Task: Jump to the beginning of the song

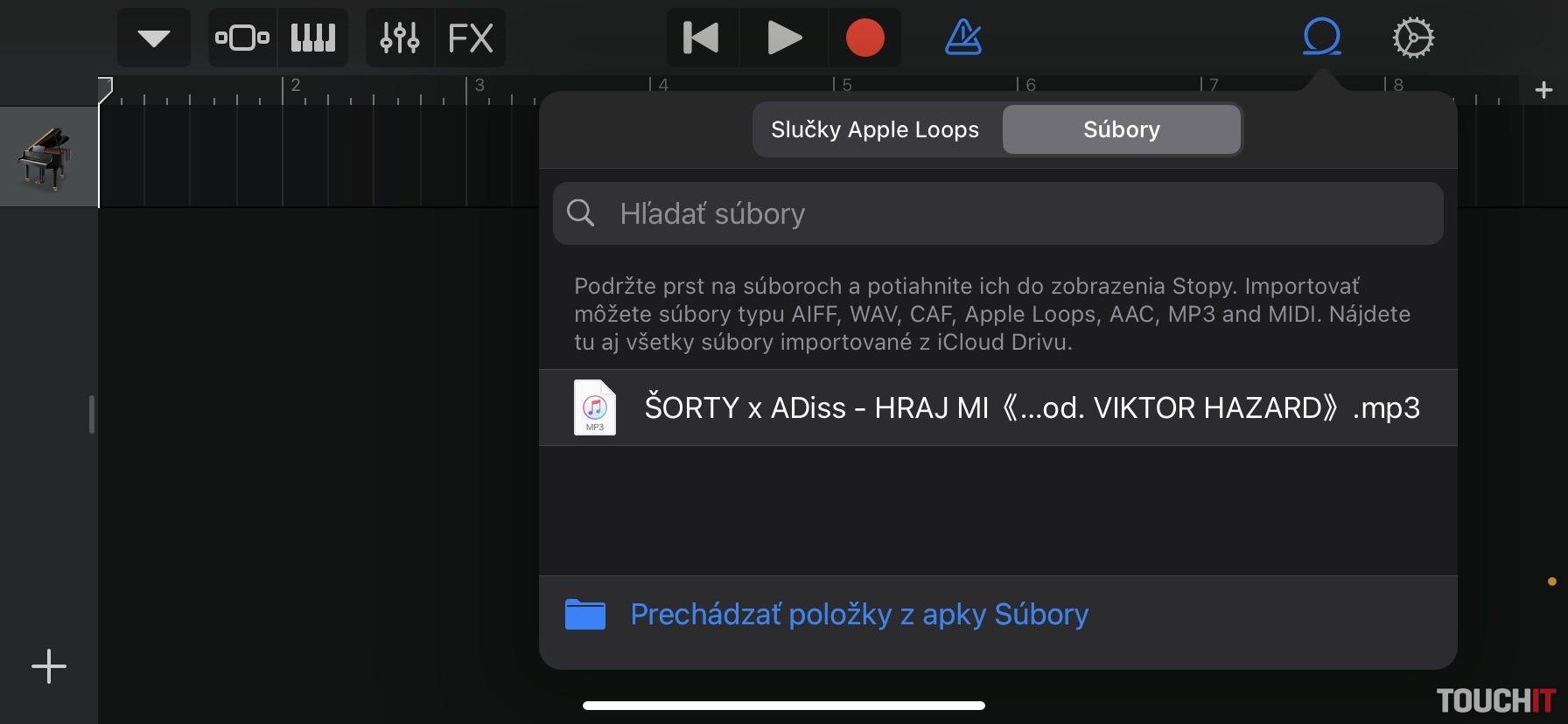Action: (702, 38)
